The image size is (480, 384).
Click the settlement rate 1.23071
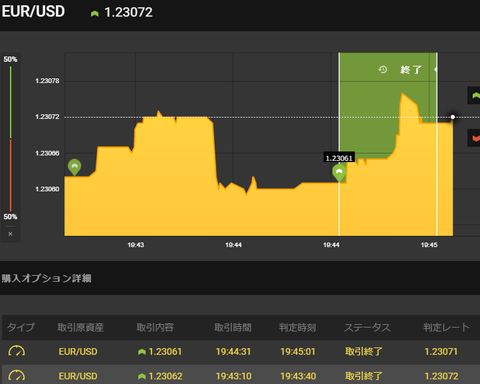[x=441, y=352]
